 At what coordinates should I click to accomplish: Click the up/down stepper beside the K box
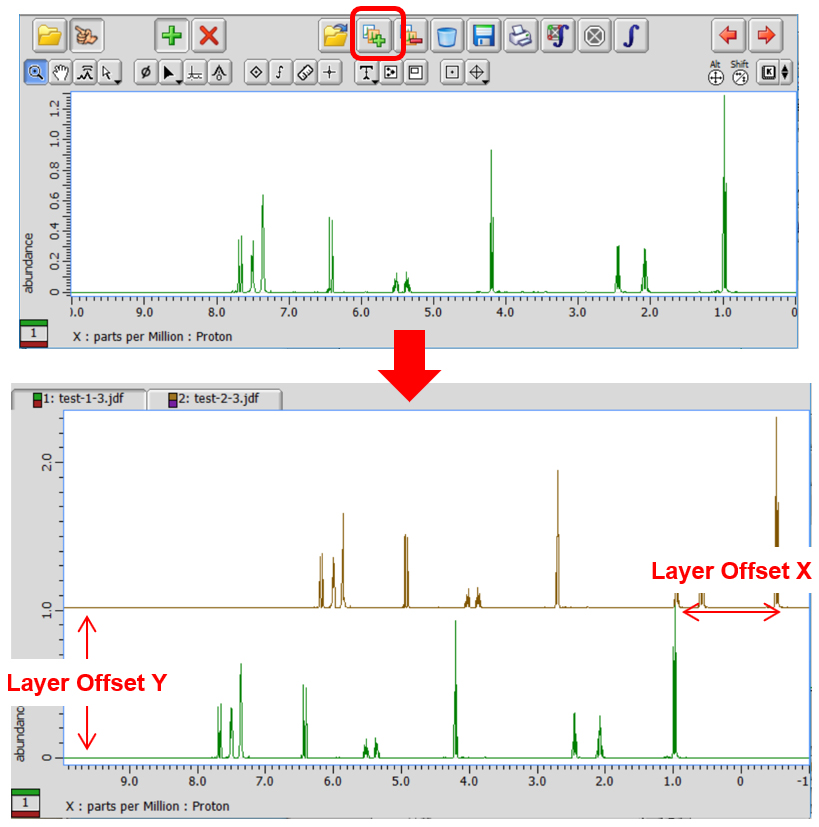[785, 72]
